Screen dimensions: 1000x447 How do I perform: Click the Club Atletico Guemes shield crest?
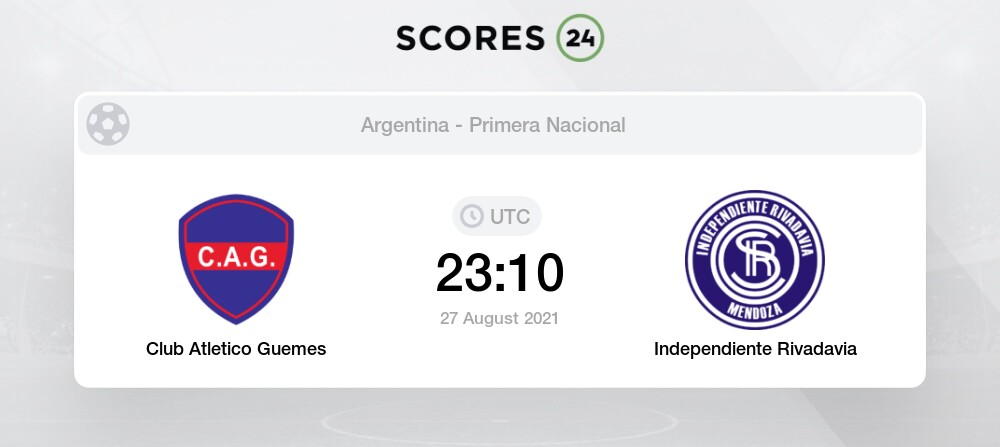coord(236,260)
